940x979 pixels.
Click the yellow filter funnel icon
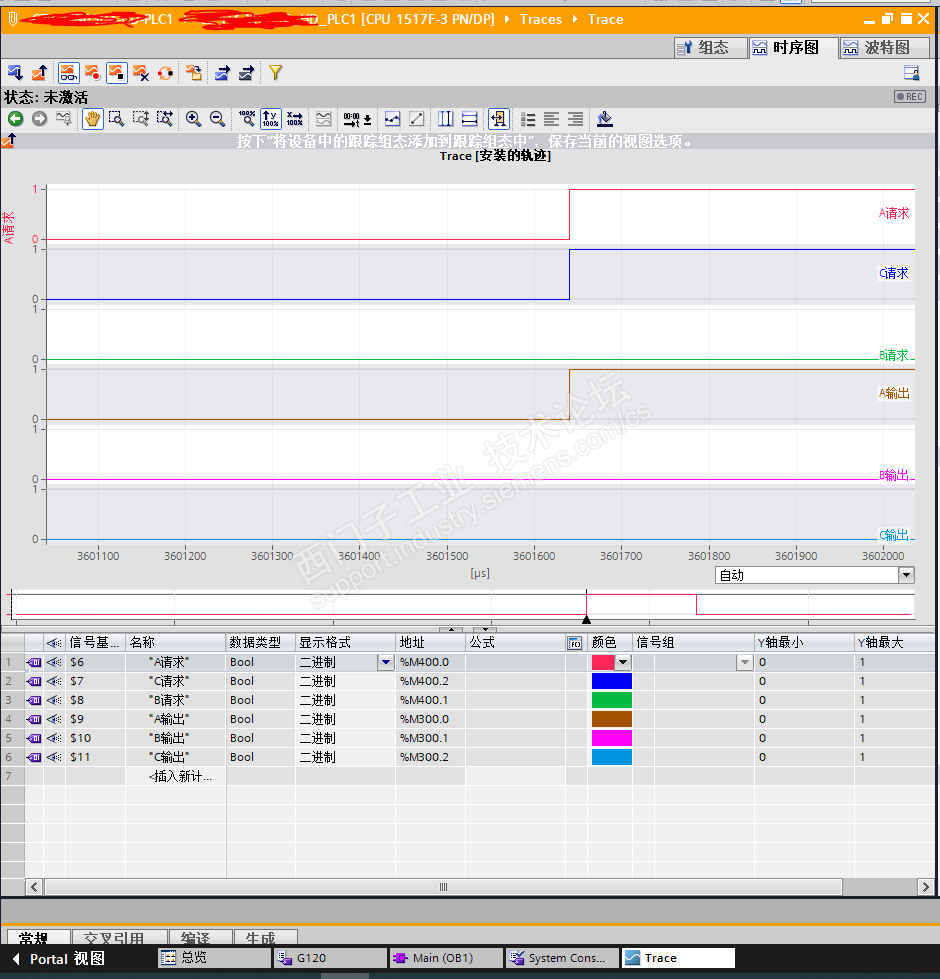[275, 73]
